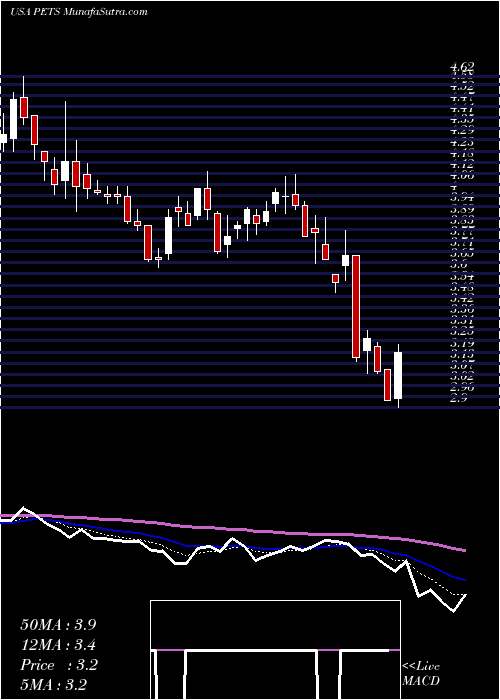Click the <<Live MACD label
The width and height of the screenshot is (500, 700).
(421, 674)
